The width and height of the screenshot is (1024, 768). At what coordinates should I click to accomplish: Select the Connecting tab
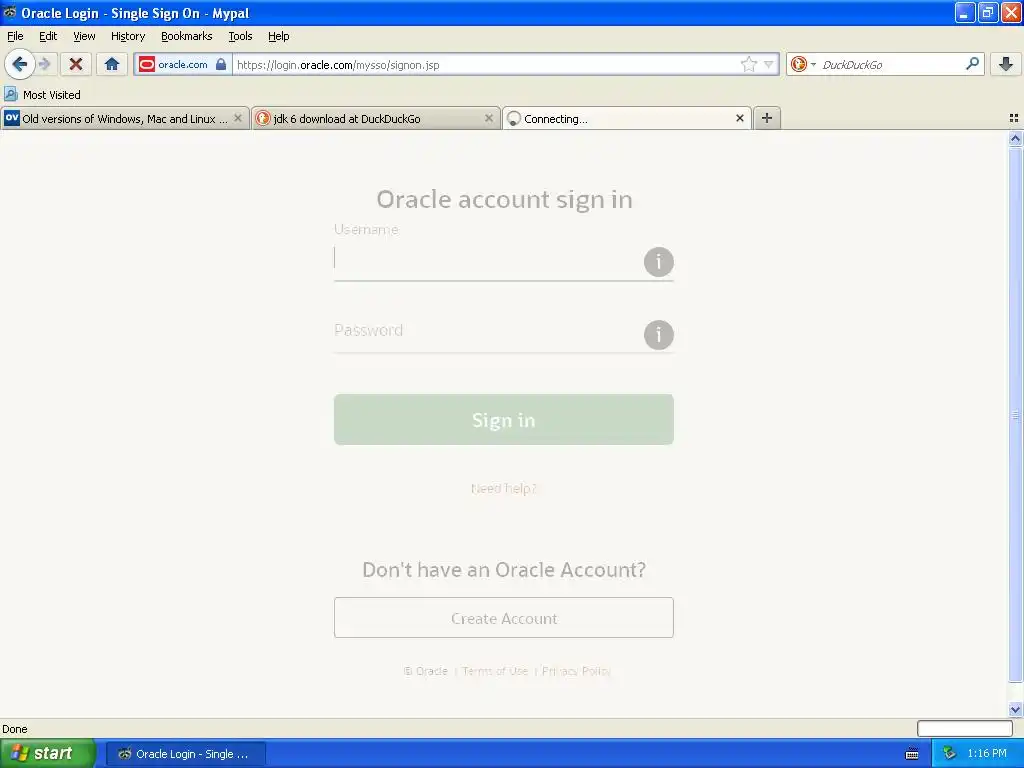(x=627, y=118)
